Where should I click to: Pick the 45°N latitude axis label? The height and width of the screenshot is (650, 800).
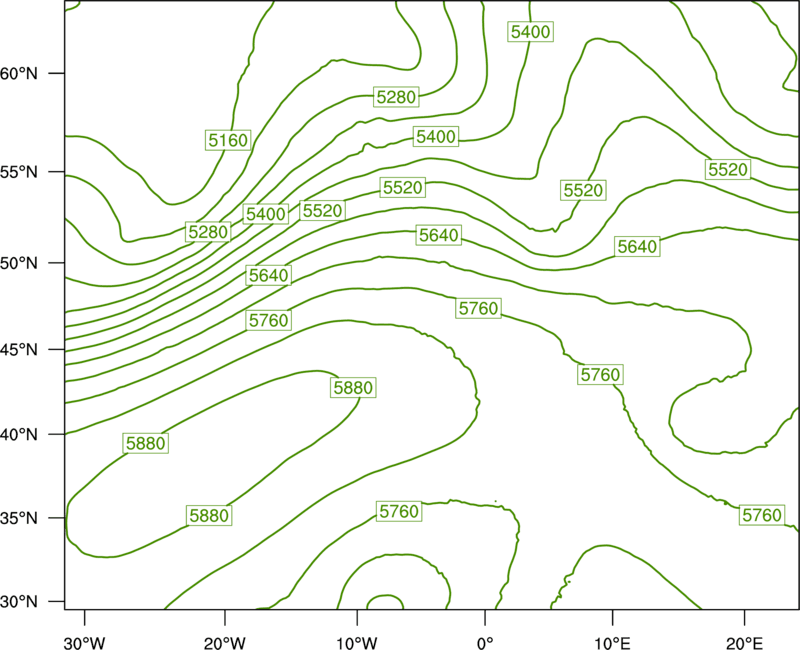pos(19,350)
